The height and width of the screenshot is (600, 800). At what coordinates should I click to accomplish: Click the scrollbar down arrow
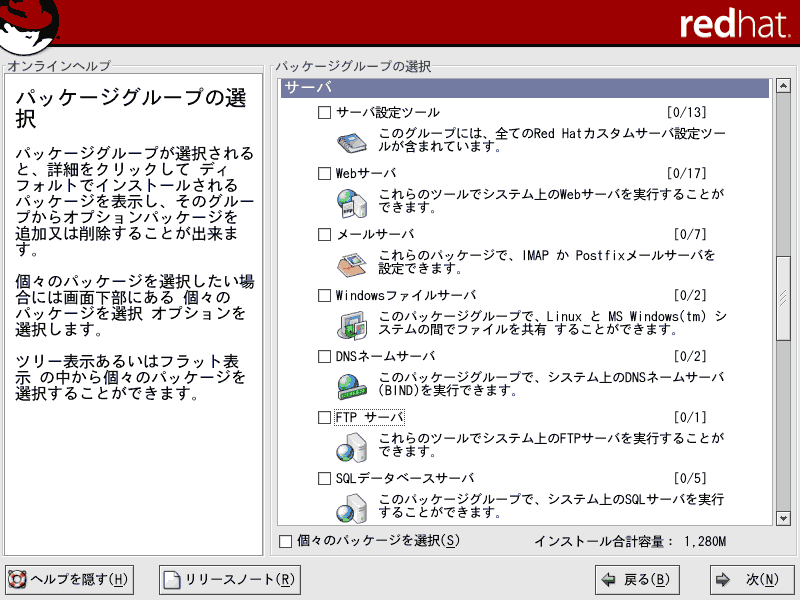pyautogui.click(x=783, y=518)
